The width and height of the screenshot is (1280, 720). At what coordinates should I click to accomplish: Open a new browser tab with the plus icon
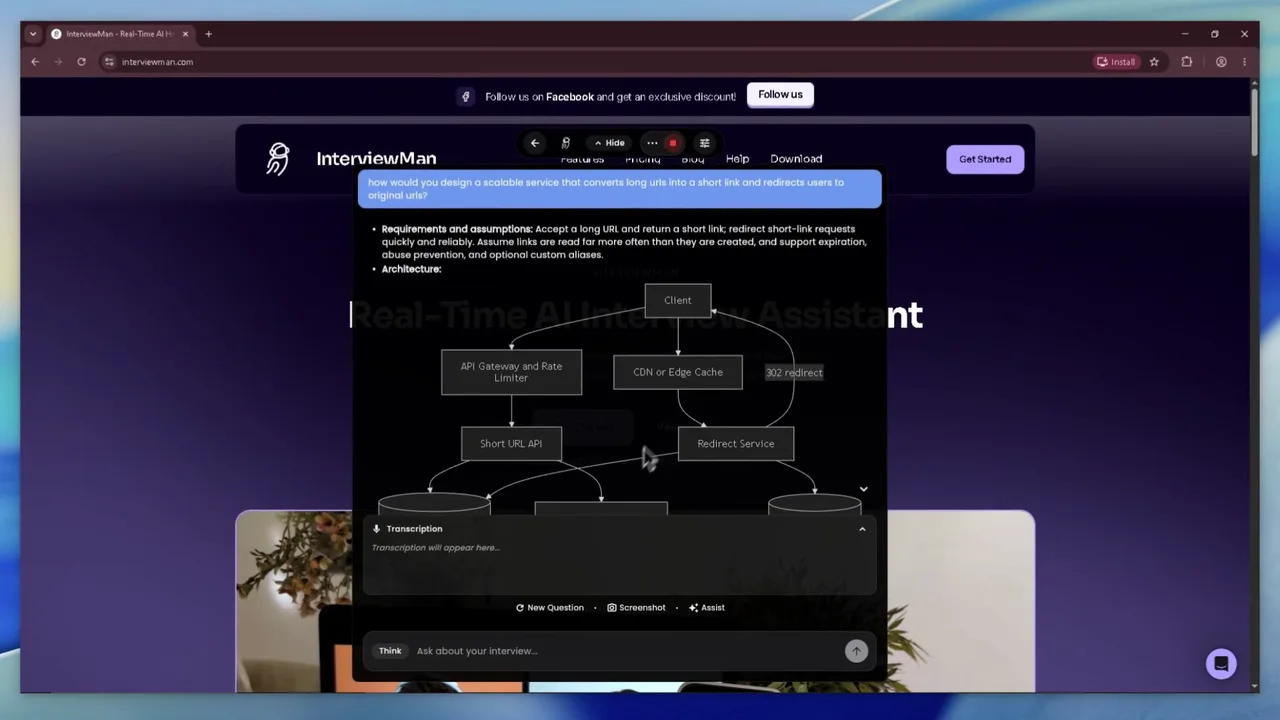coord(208,34)
